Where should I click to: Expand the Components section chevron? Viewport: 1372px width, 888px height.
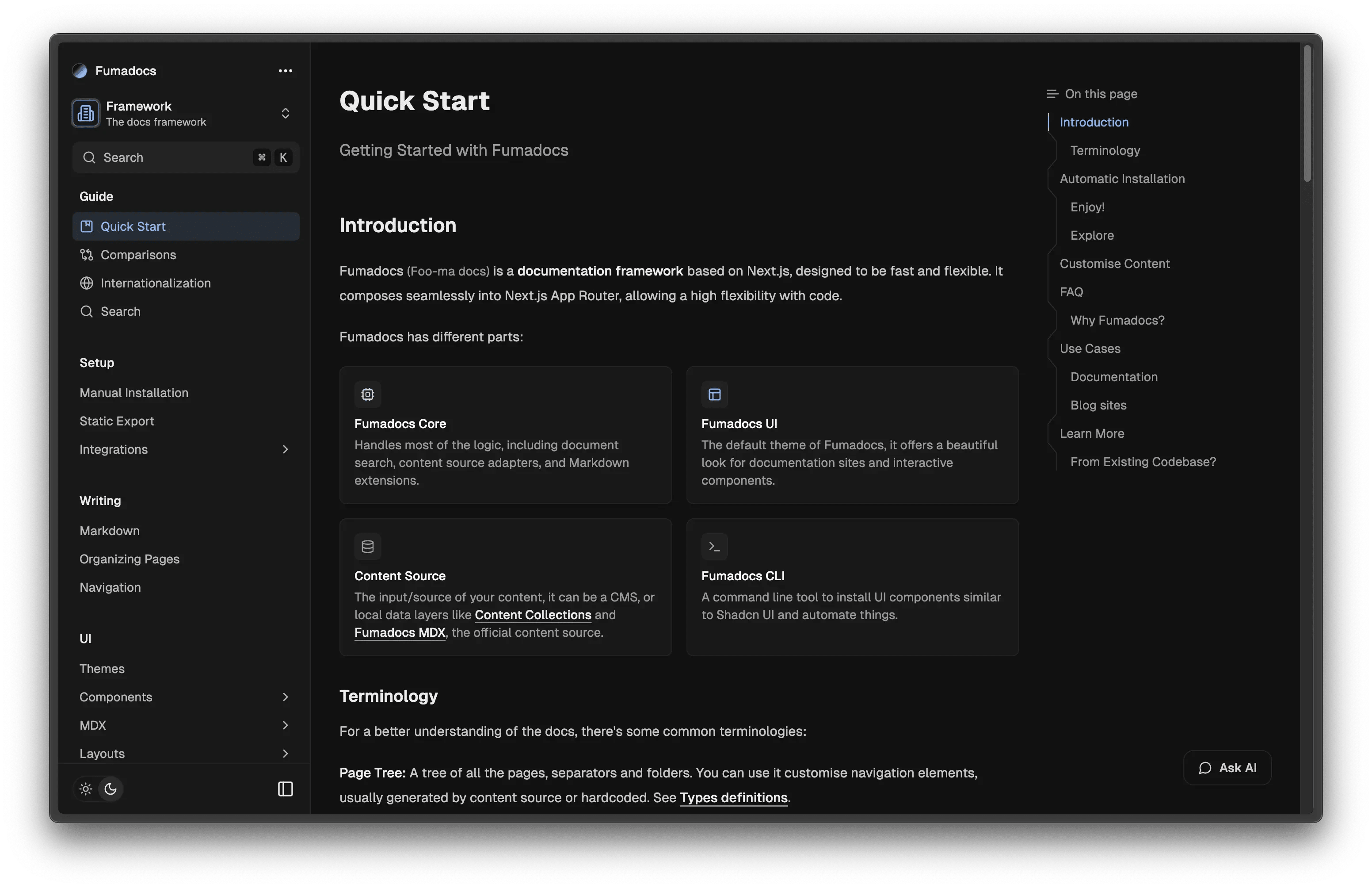tap(285, 697)
